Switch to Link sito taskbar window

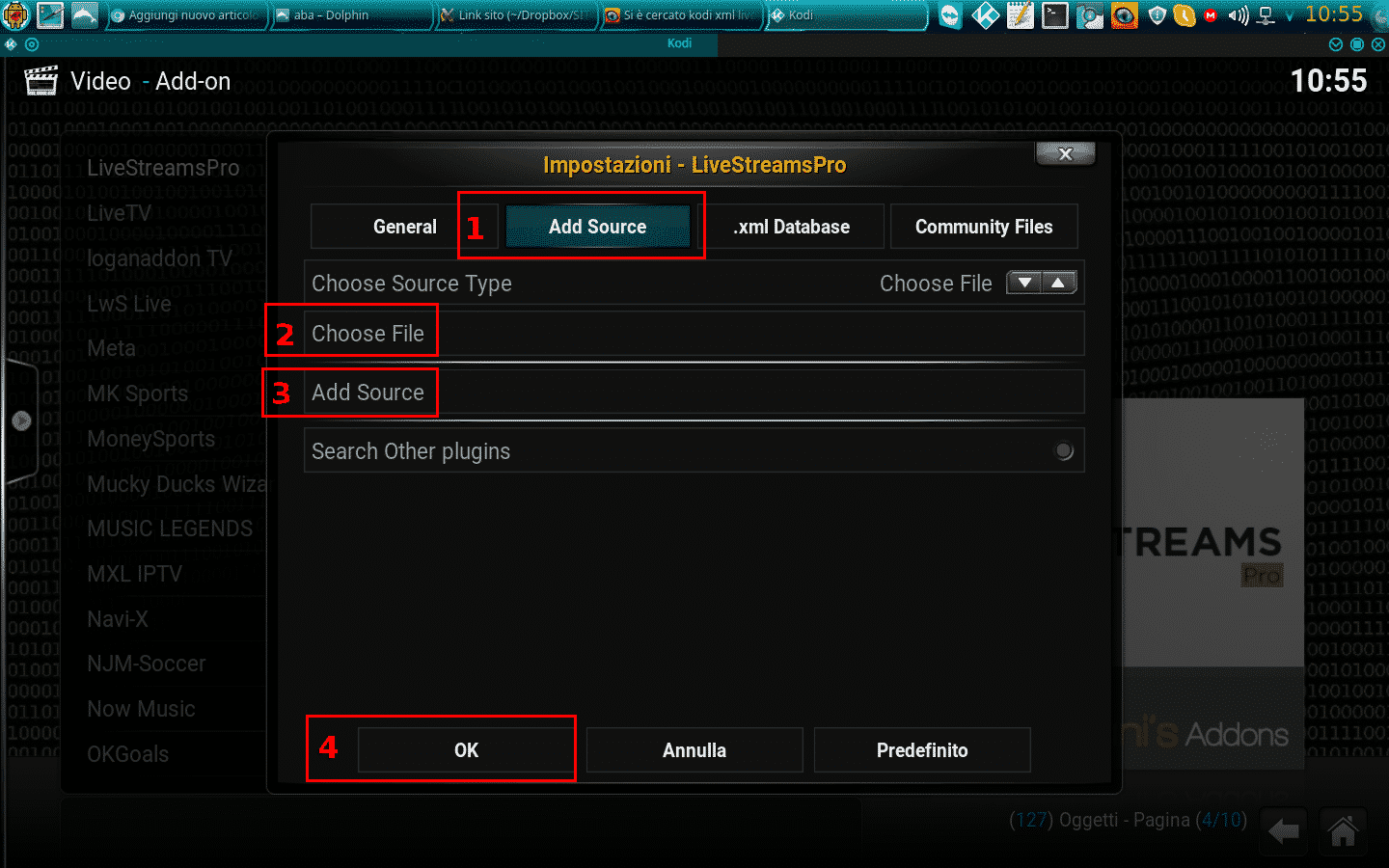click(516, 15)
